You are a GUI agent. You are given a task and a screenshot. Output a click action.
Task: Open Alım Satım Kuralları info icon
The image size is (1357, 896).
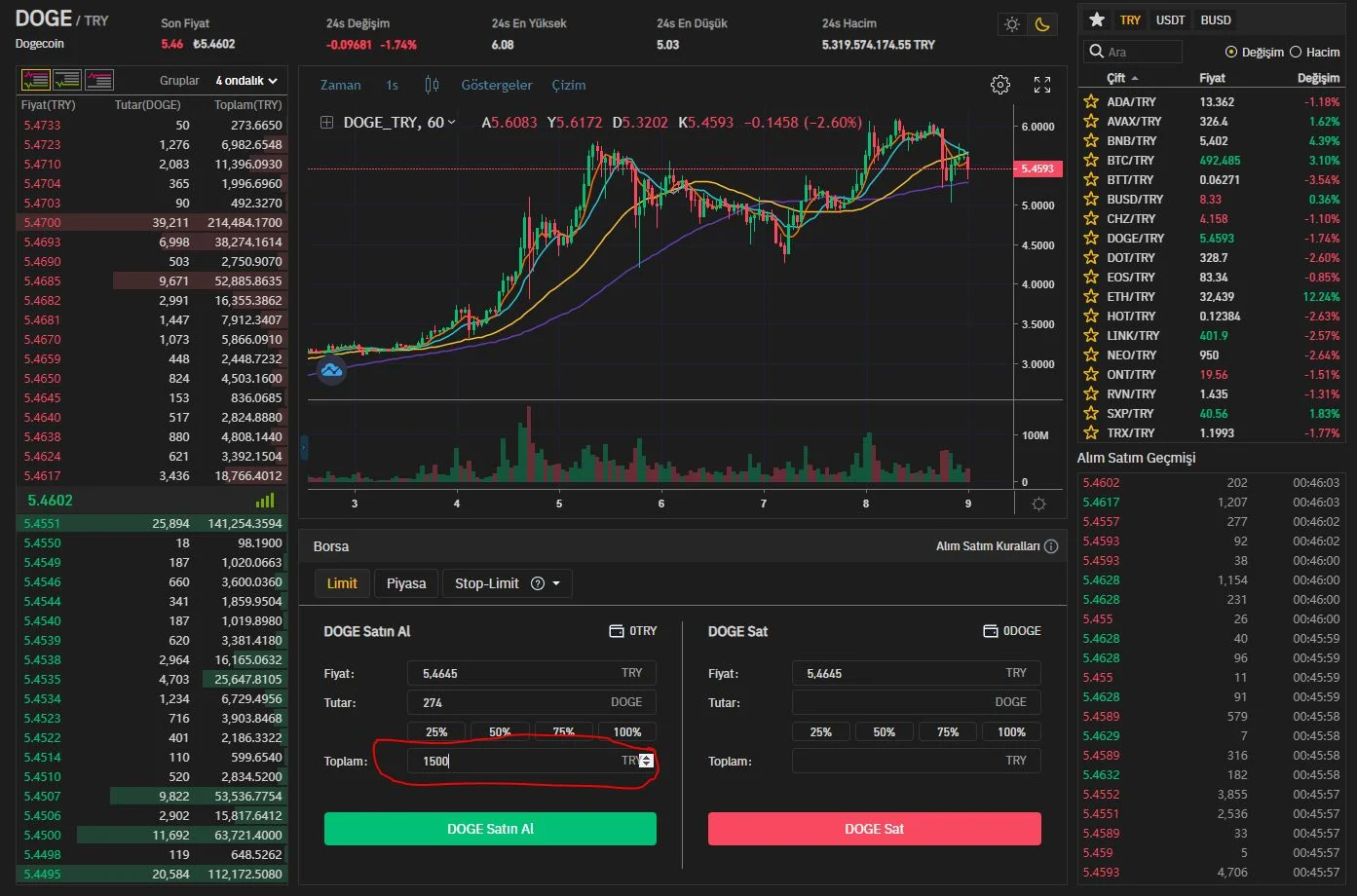pos(1051,546)
